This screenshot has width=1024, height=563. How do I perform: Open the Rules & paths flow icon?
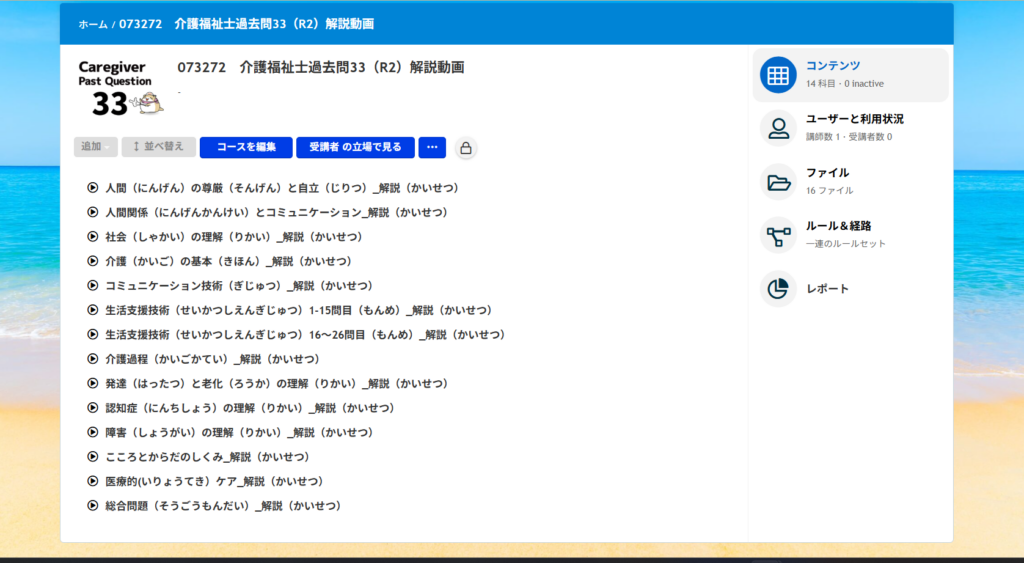pyautogui.click(x=778, y=235)
